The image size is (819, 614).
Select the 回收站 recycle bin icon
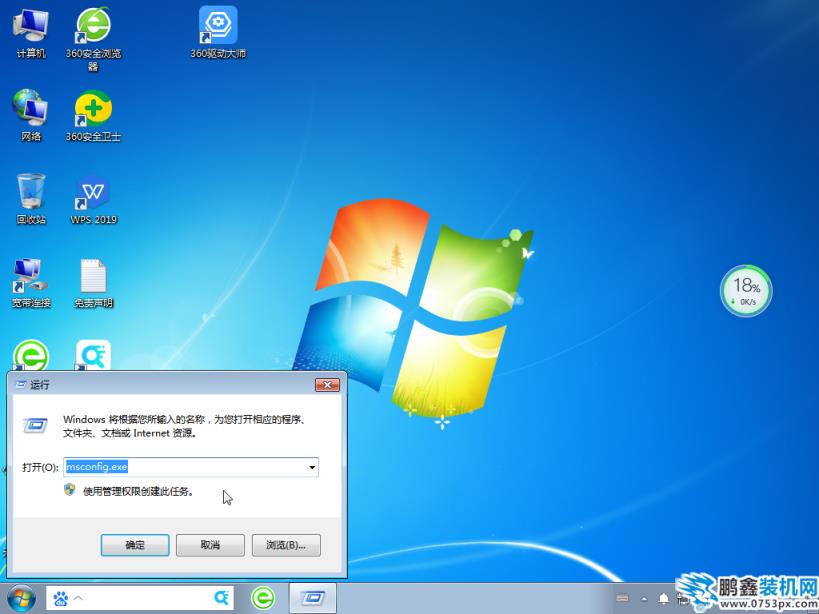coord(31,198)
